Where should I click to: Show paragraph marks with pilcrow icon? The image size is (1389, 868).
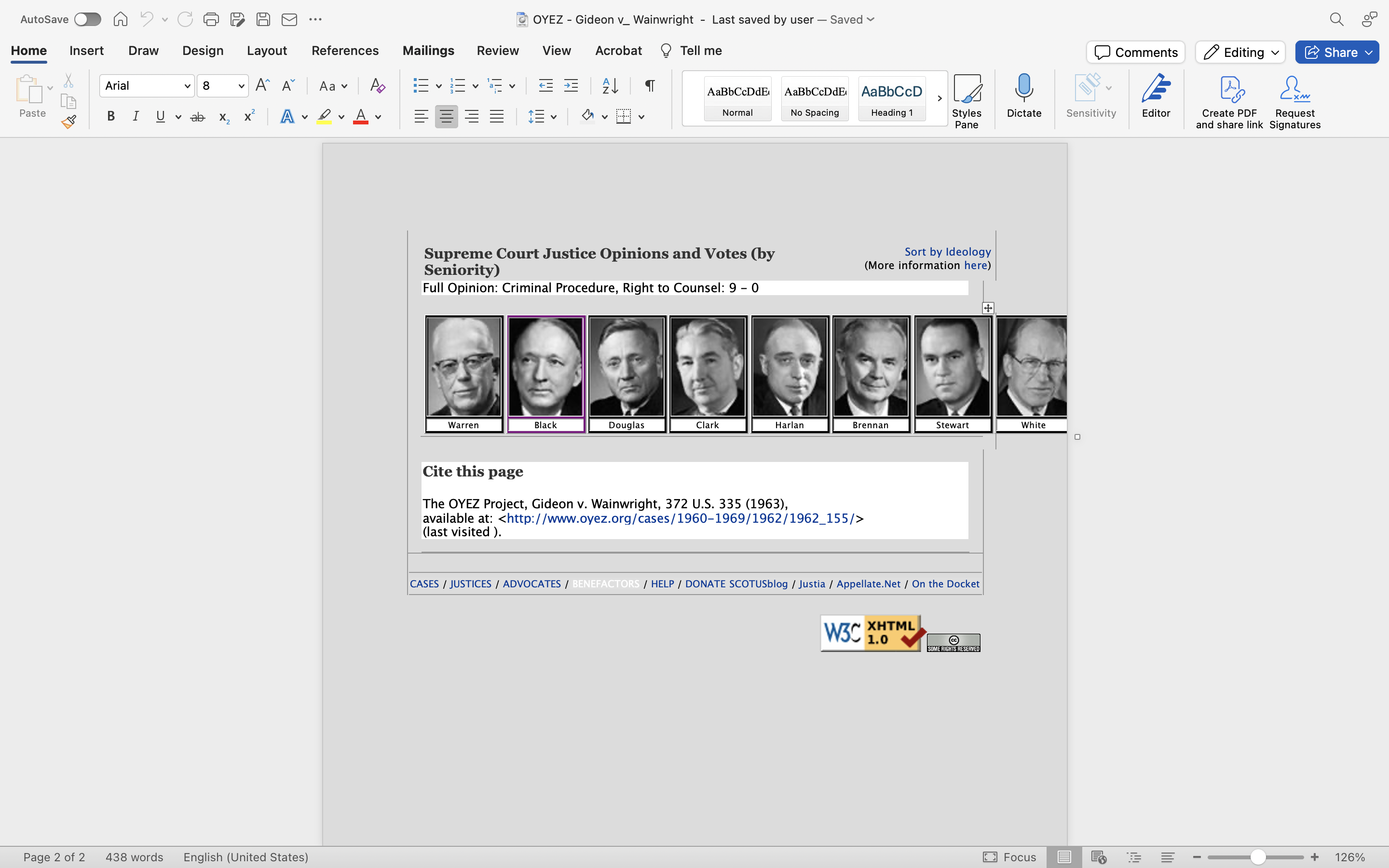650,86
